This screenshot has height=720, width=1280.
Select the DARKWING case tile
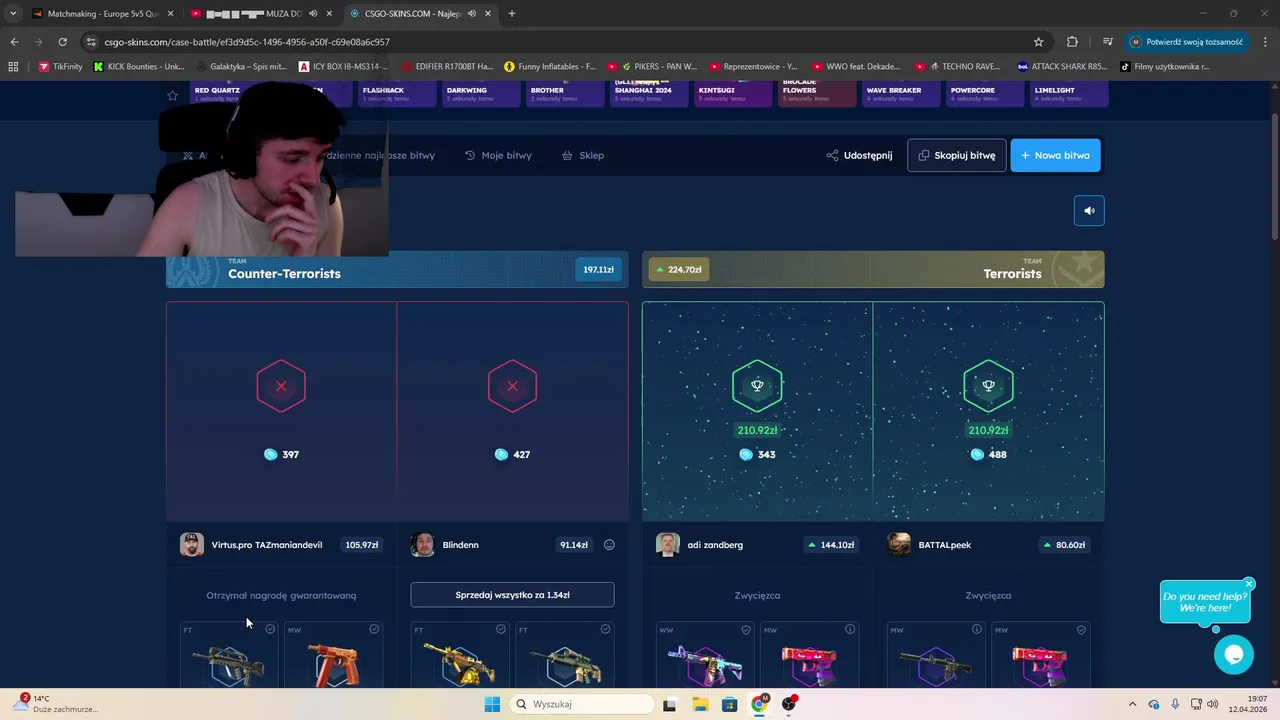481,93
